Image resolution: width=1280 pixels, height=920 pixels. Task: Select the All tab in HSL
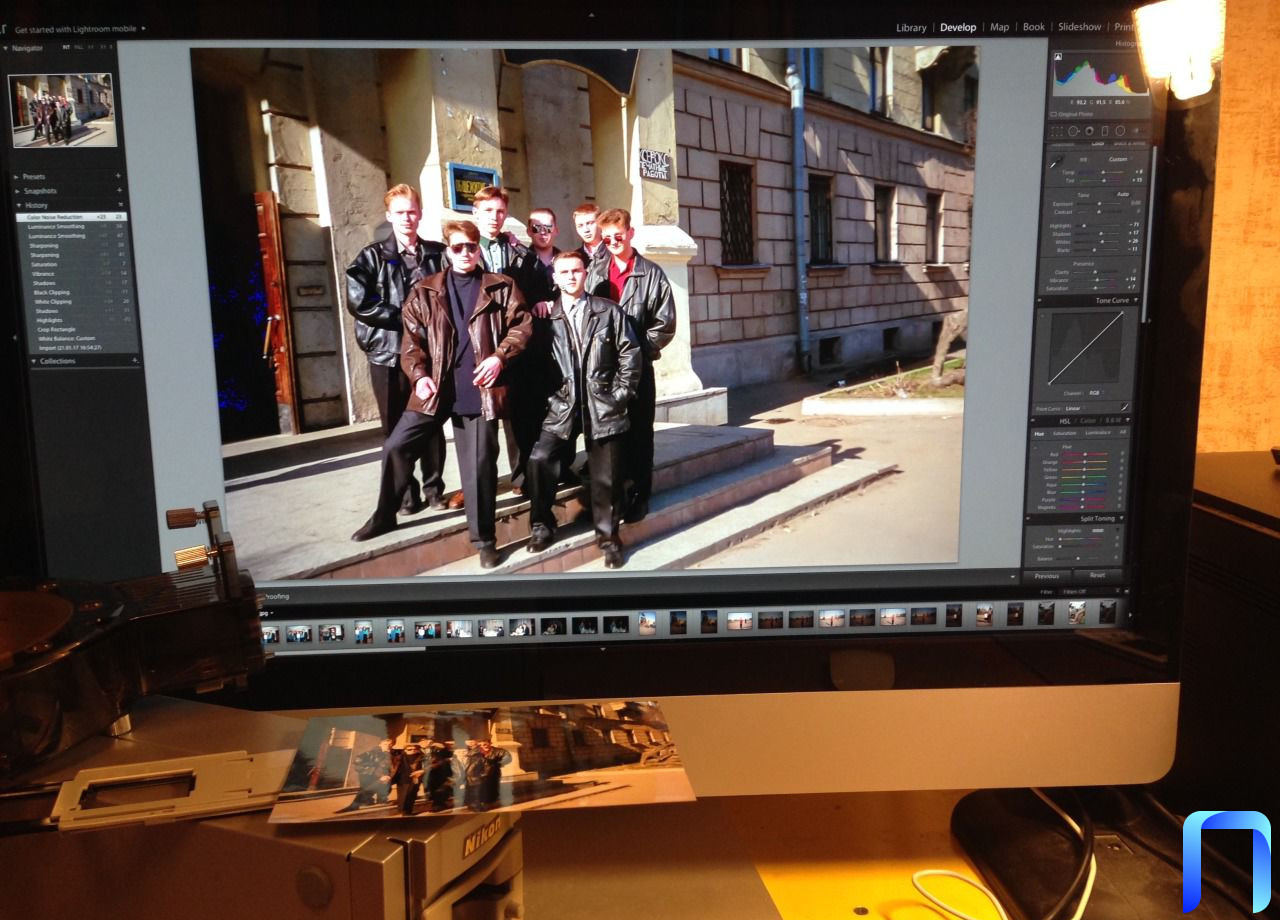coord(1122,432)
